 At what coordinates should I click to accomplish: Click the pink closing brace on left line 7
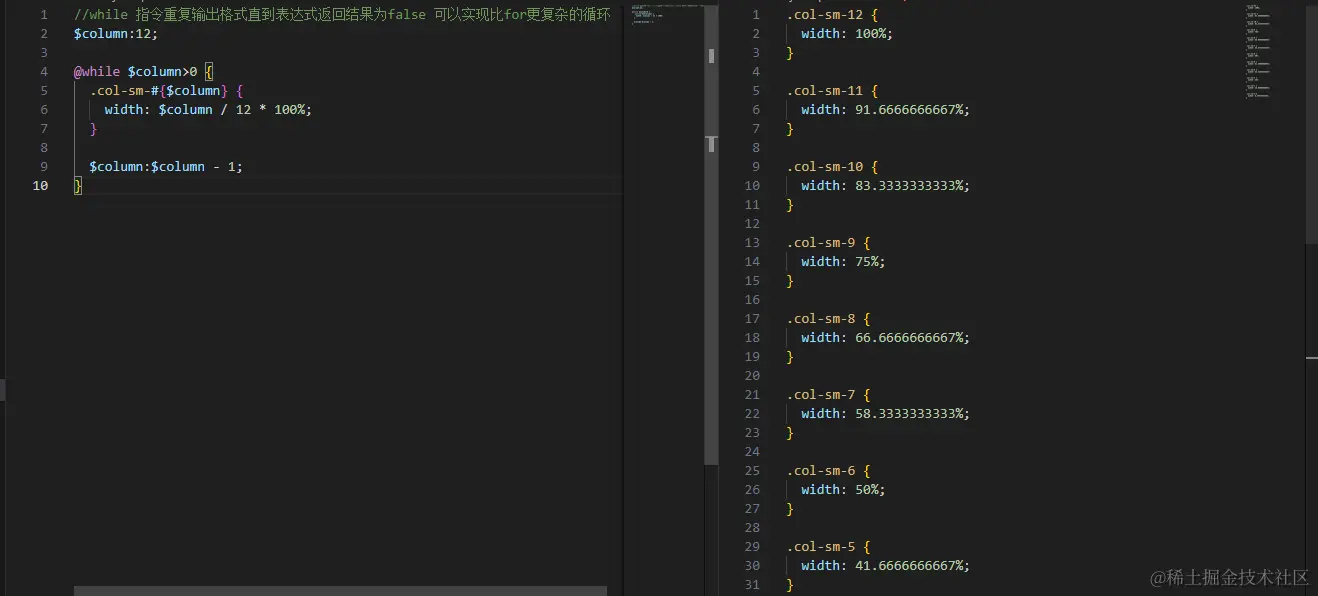[94, 129]
